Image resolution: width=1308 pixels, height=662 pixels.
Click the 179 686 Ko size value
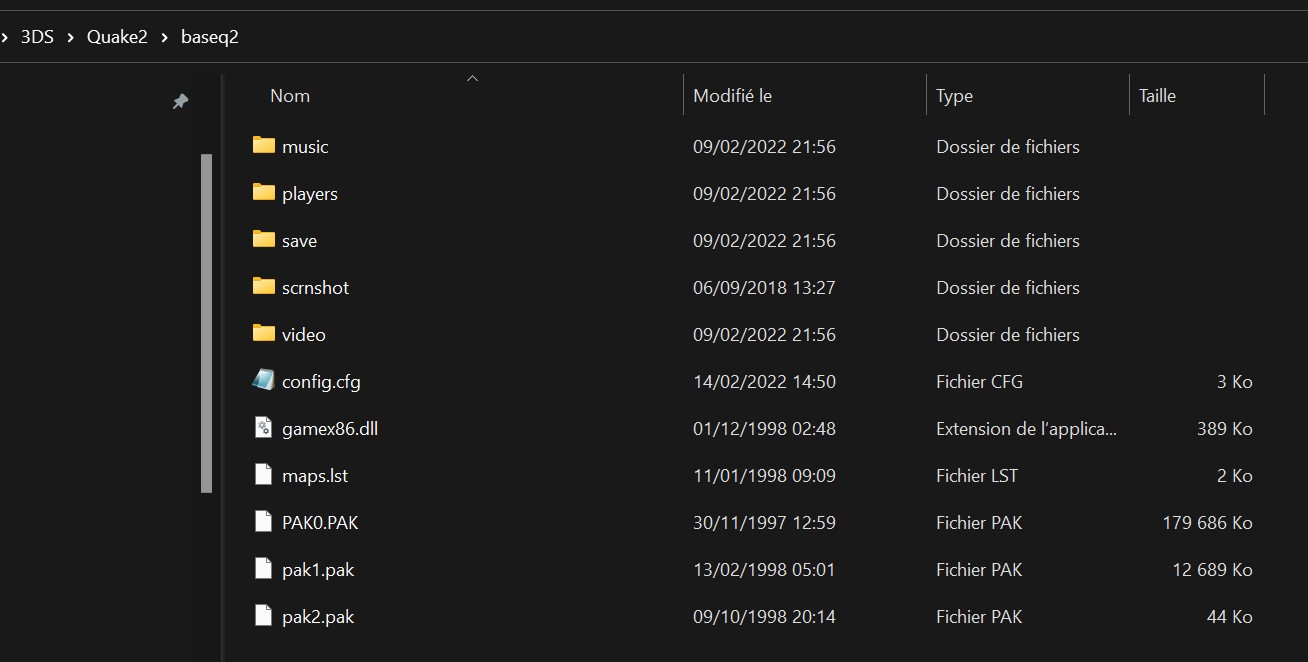coord(1207,523)
